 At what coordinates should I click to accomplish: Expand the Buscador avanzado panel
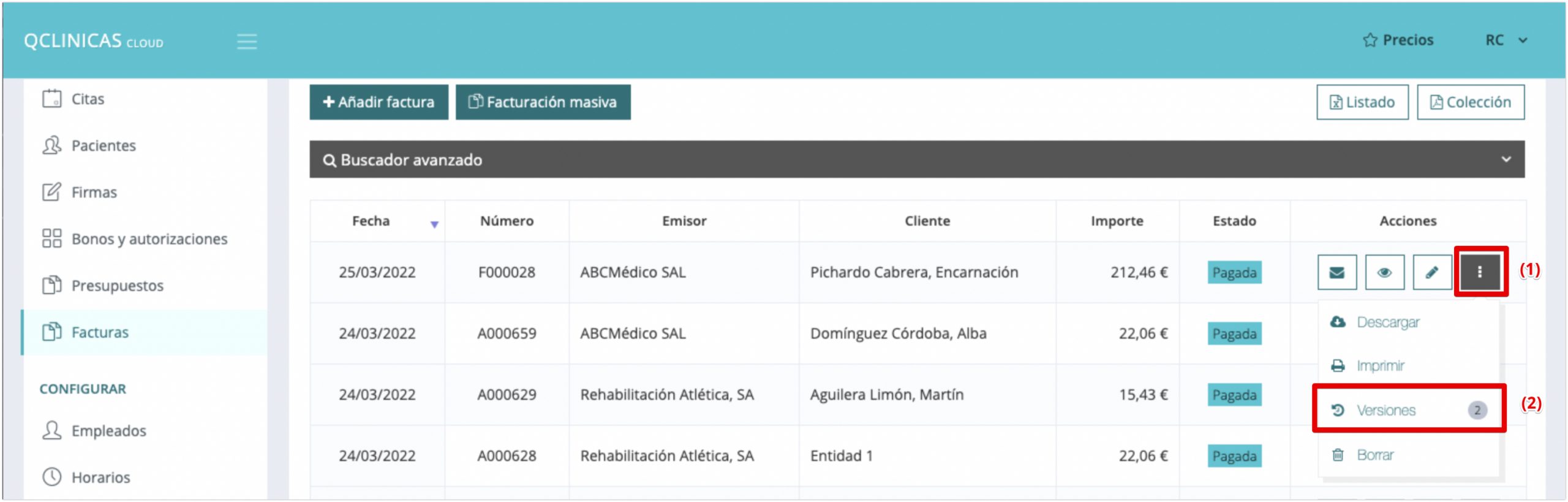[x=1506, y=159]
